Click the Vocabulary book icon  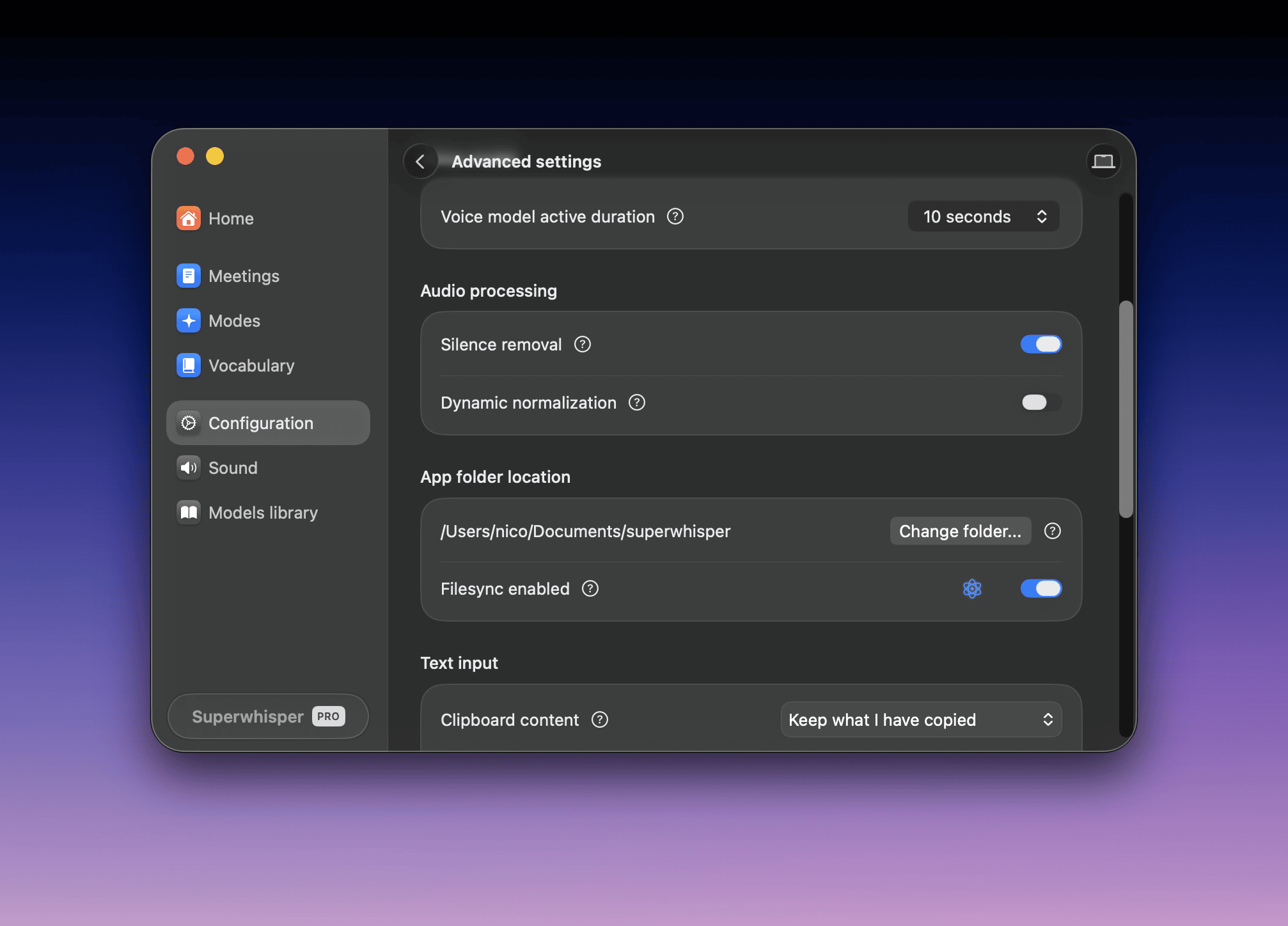click(x=188, y=365)
